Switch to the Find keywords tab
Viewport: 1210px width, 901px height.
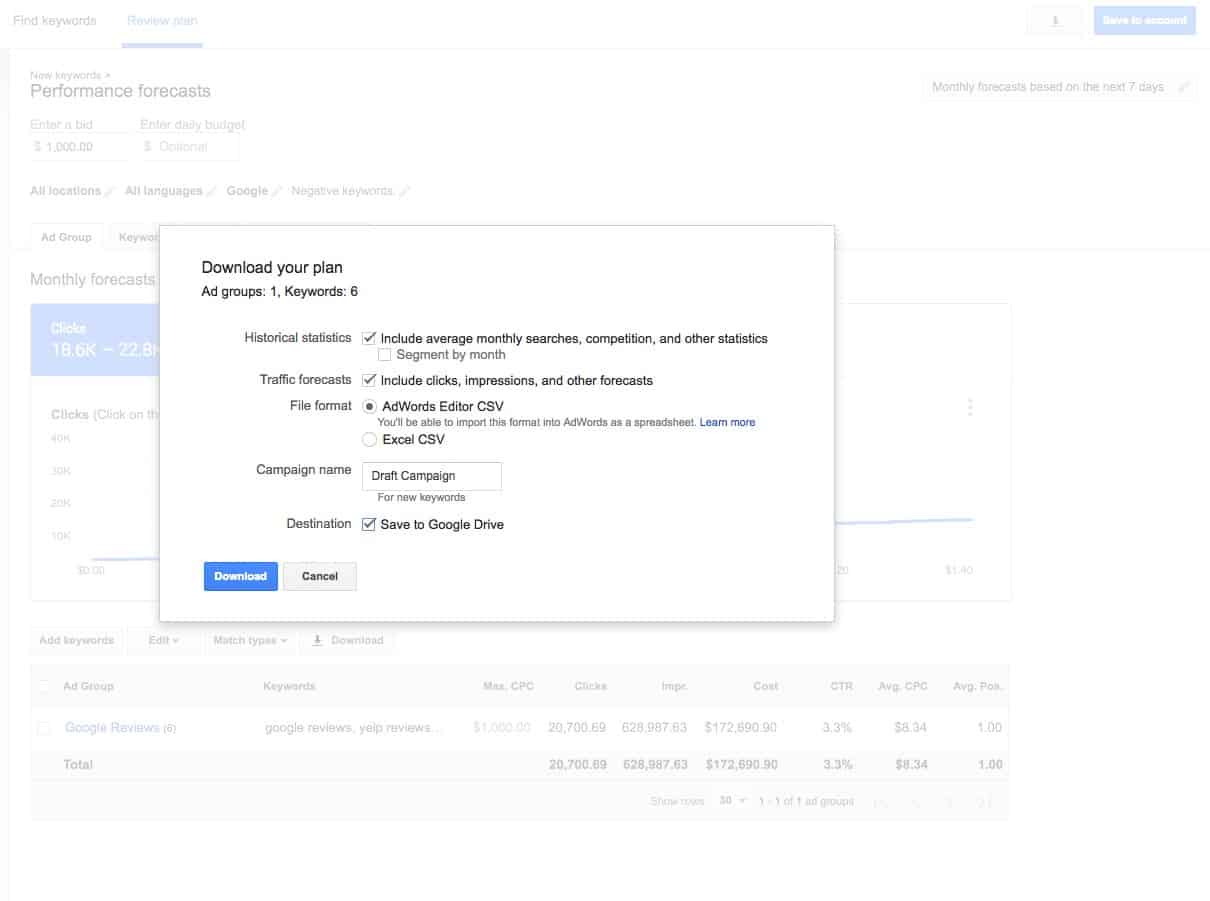[x=55, y=20]
